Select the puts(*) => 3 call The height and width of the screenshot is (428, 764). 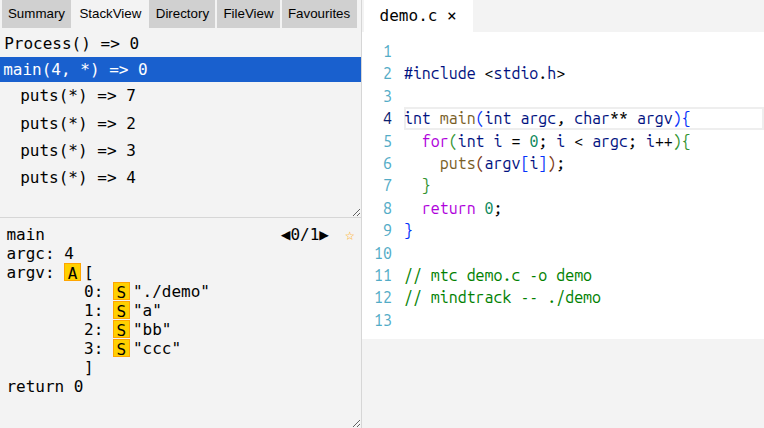[78, 151]
